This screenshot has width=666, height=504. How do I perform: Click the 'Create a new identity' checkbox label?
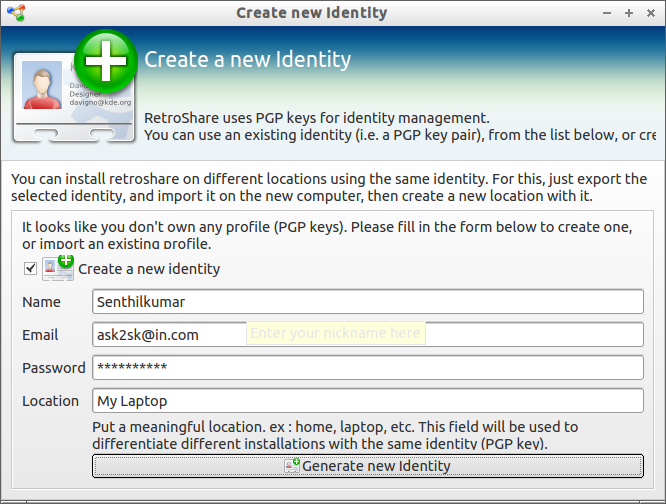point(149,269)
